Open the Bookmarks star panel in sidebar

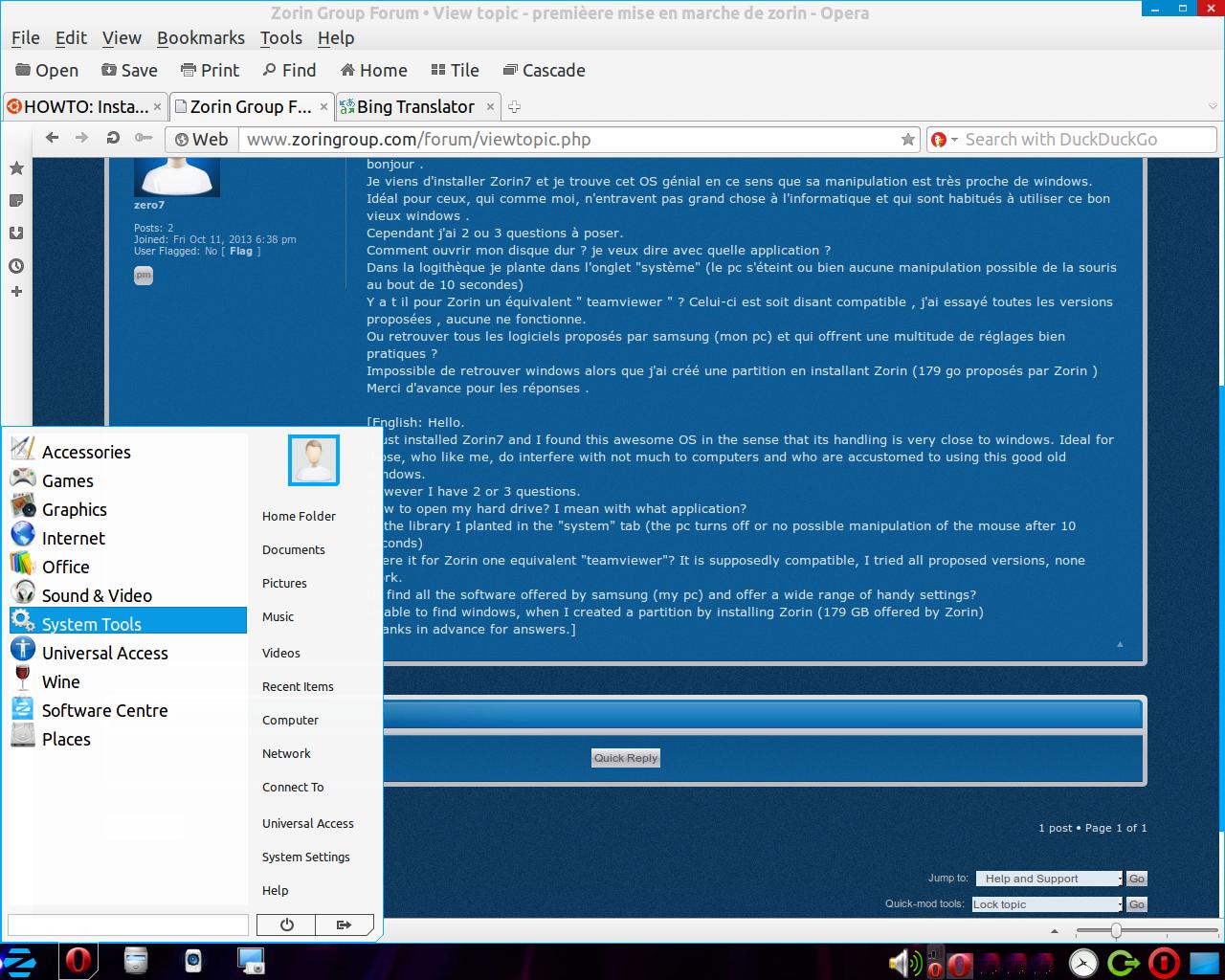(x=16, y=168)
